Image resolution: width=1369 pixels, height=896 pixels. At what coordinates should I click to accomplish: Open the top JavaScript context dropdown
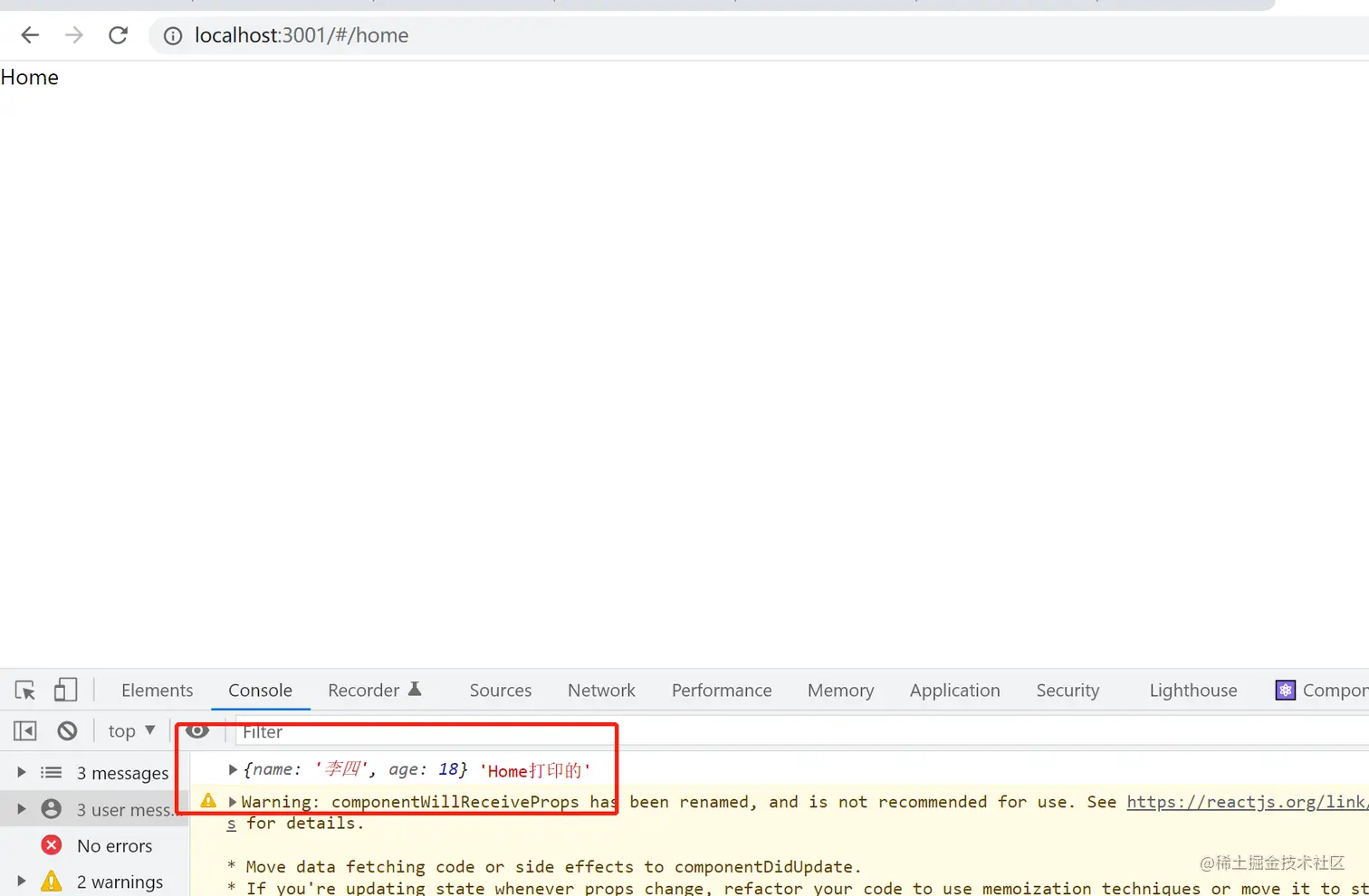click(x=131, y=731)
